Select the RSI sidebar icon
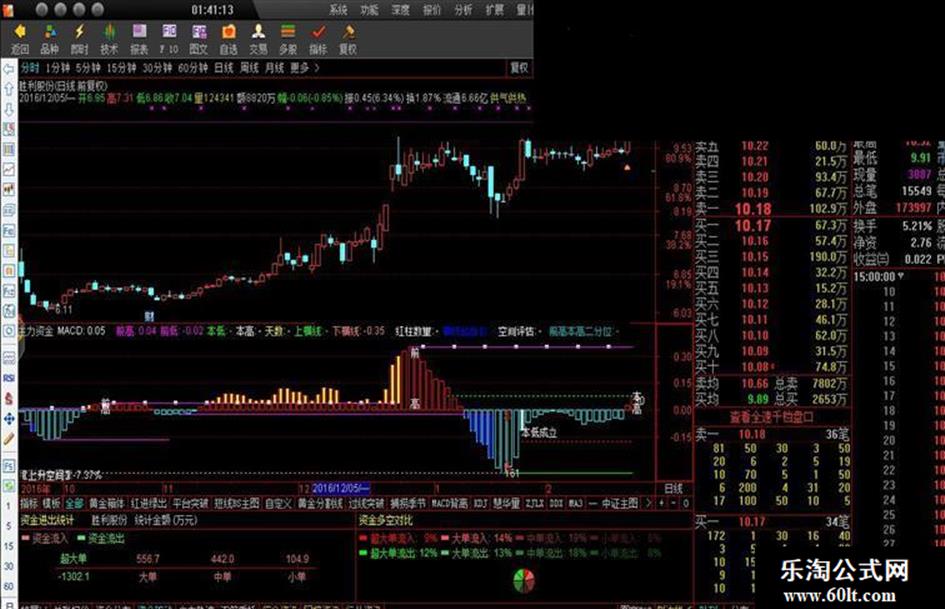This screenshot has width=945, height=609. click(8, 378)
